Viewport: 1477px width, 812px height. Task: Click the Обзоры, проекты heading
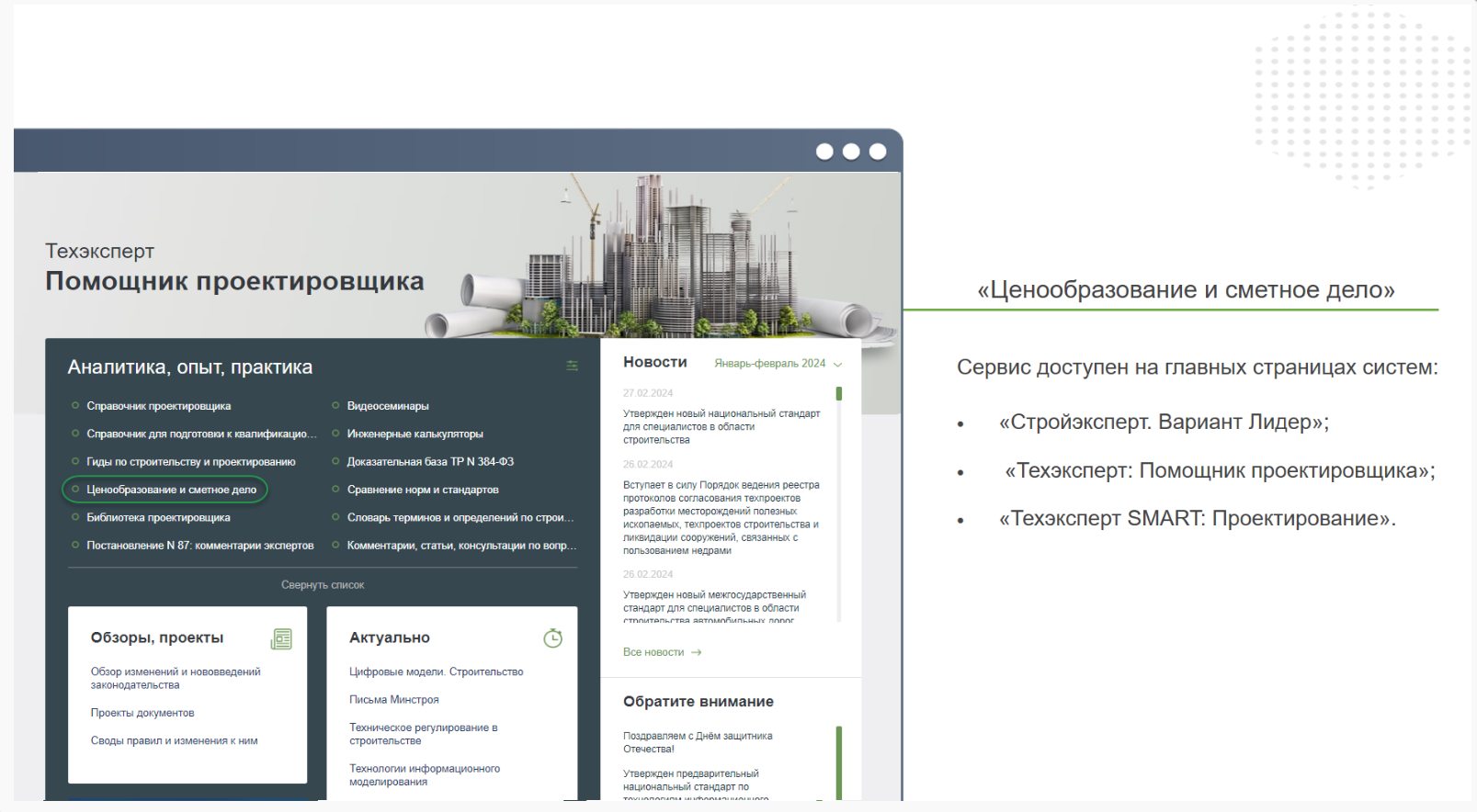pyautogui.click(x=157, y=637)
